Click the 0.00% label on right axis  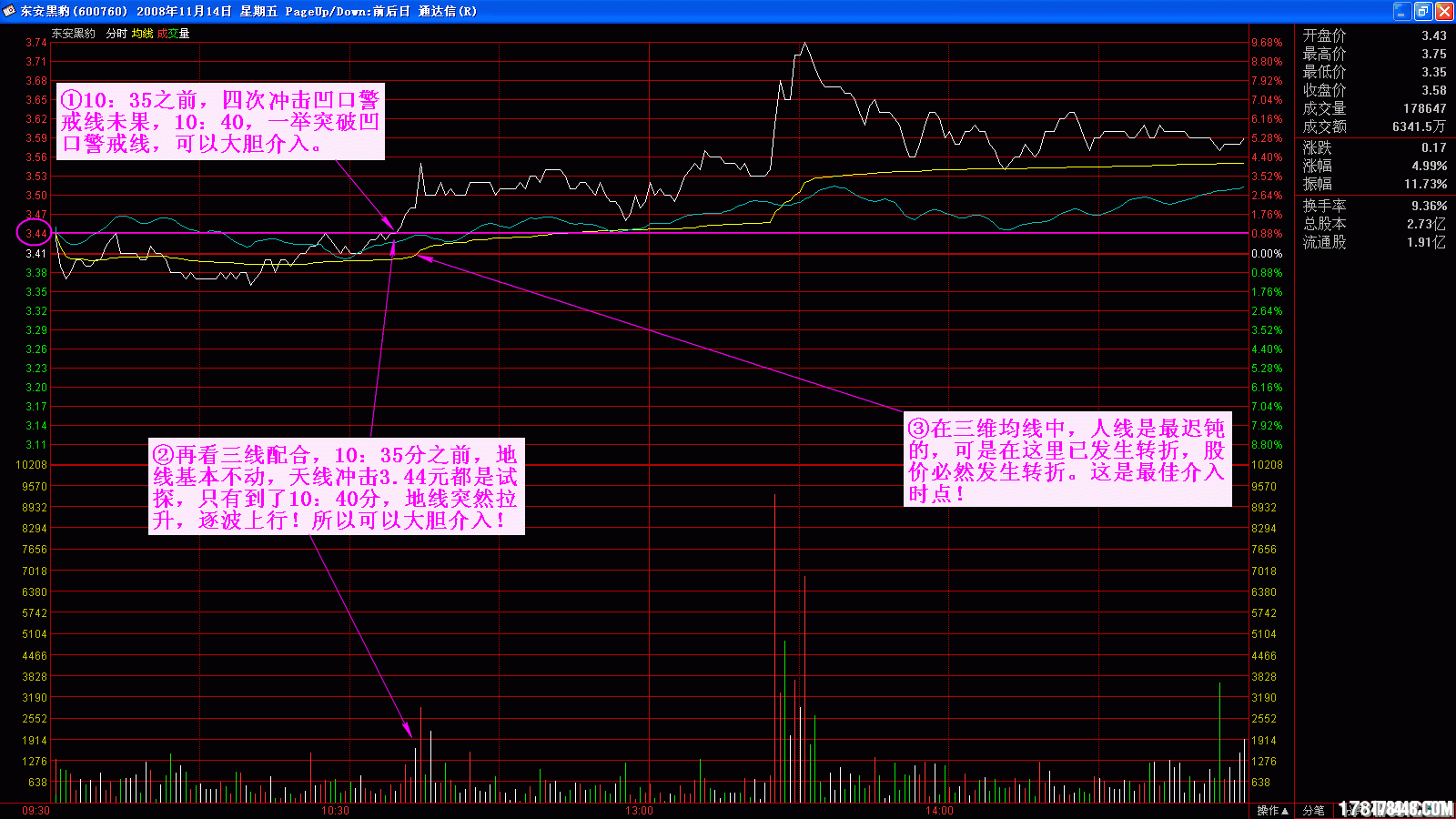pyautogui.click(x=1267, y=254)
